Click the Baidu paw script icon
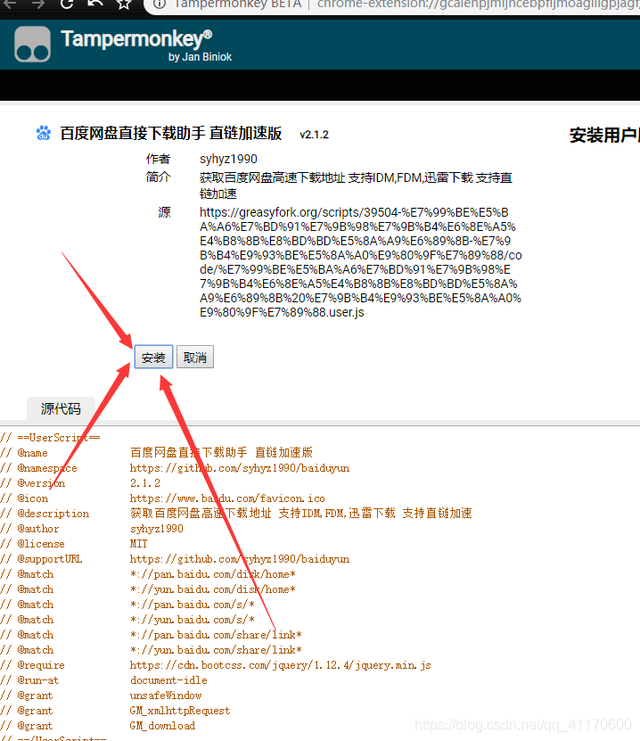Viewport: 640px width, 741px height. pos(43,133)
